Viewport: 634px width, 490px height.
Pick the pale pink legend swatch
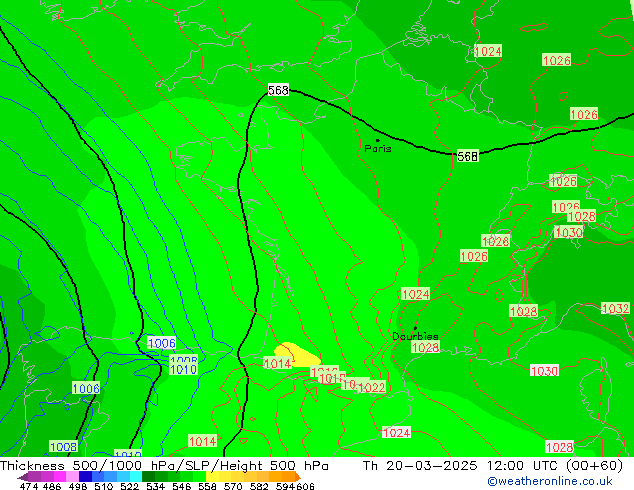click(72, 476)
